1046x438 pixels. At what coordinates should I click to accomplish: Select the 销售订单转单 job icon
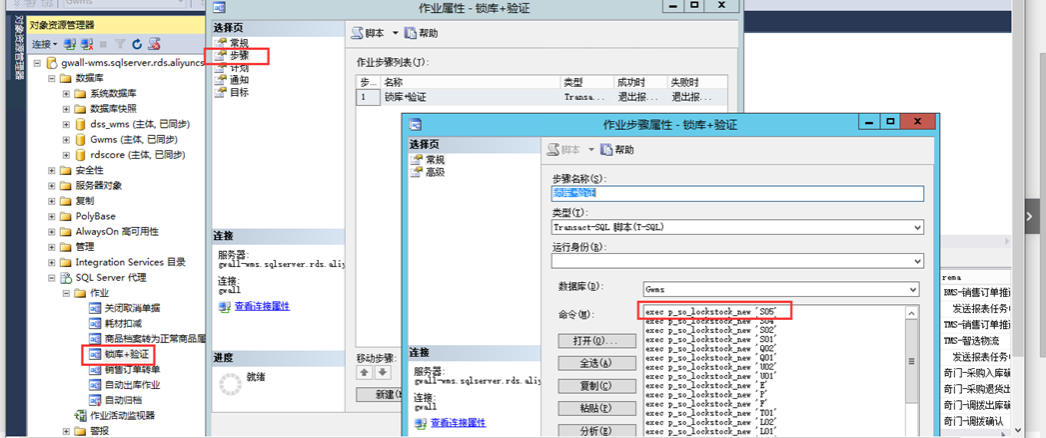[95, 369]
